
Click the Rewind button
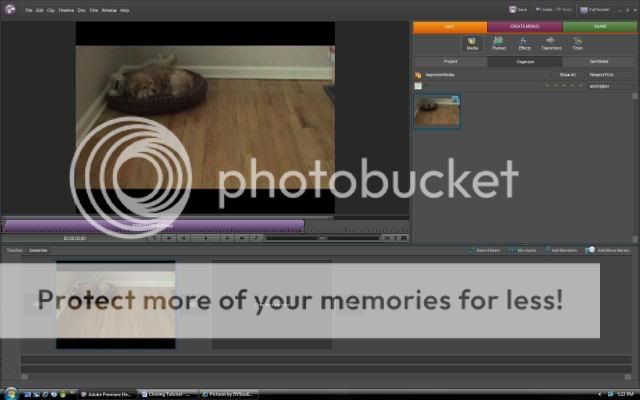tap(169, 238)
